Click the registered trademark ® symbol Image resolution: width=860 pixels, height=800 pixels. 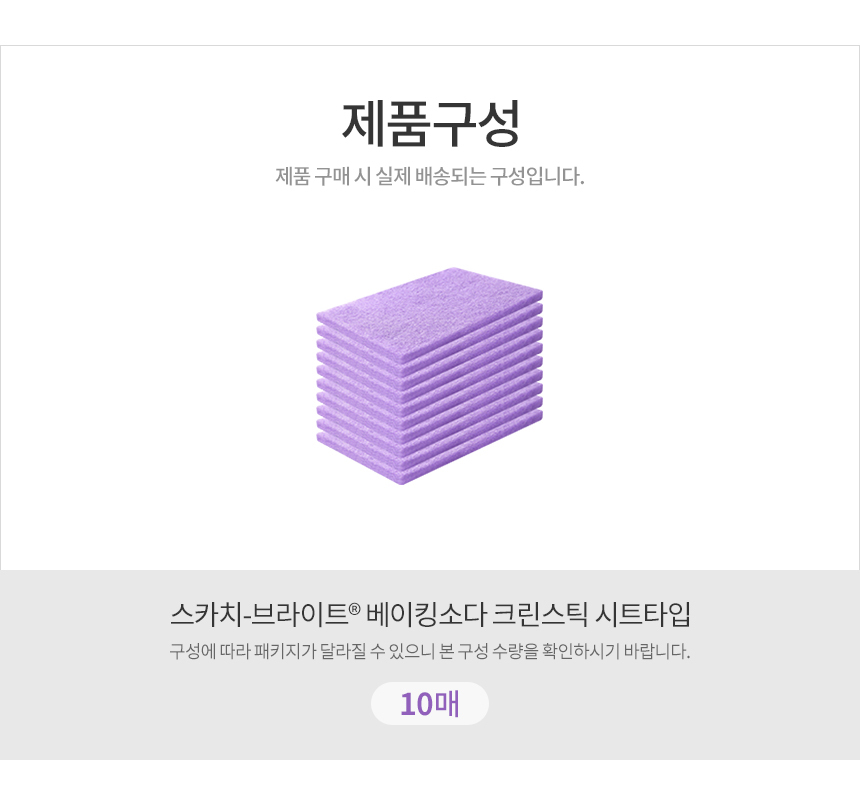[354, 607]
